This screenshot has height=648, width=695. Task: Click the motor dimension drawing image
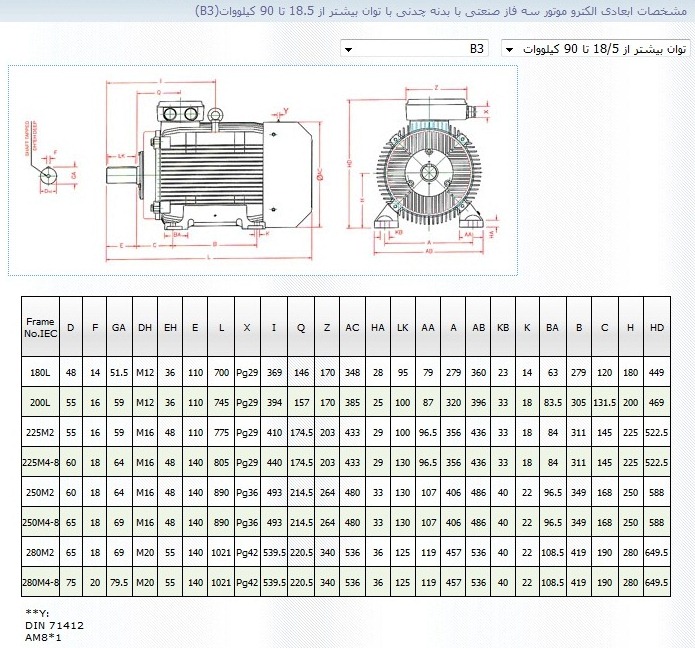[x=263, y=171]
